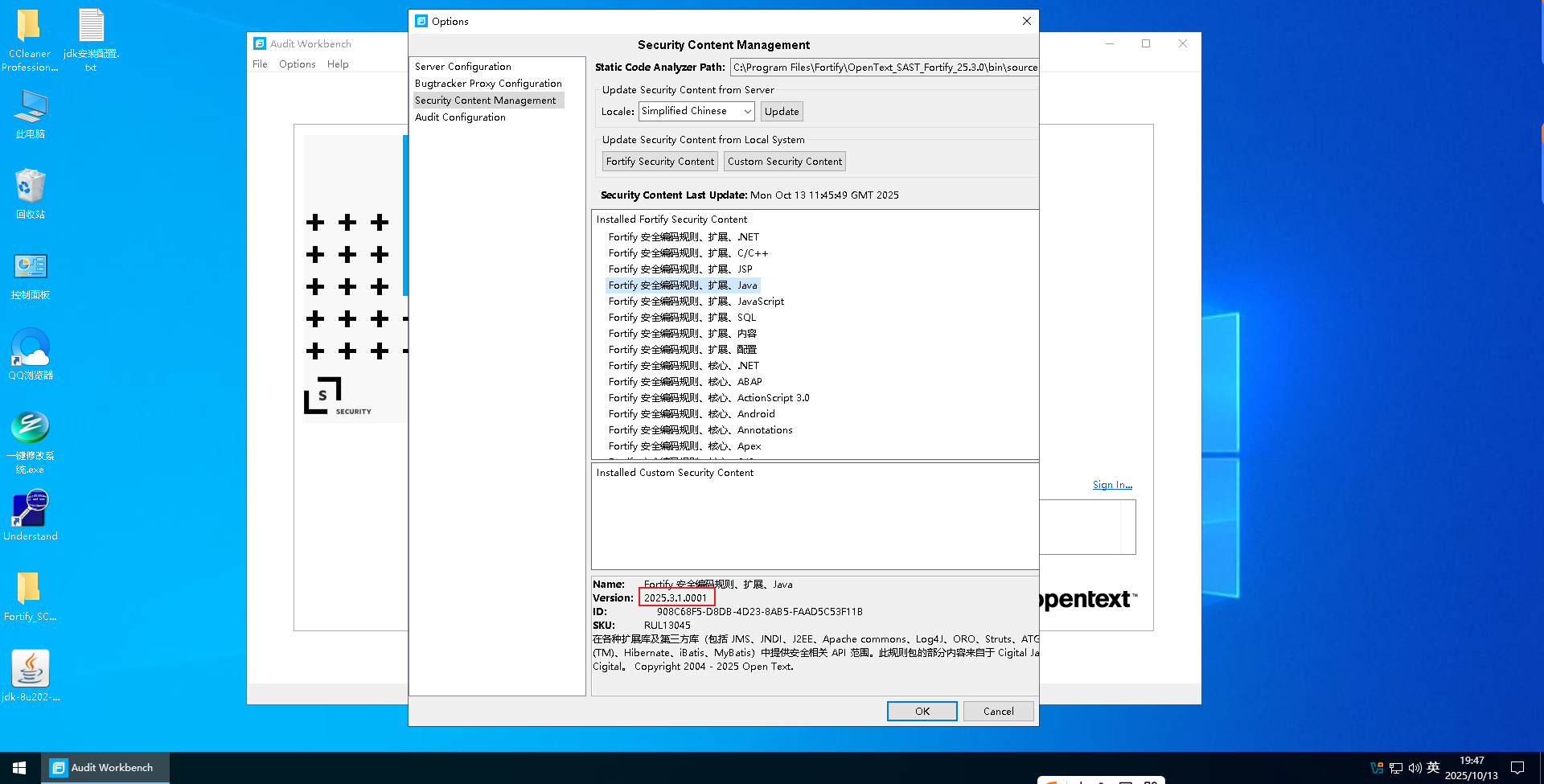Click the Update button

(781, 112)
